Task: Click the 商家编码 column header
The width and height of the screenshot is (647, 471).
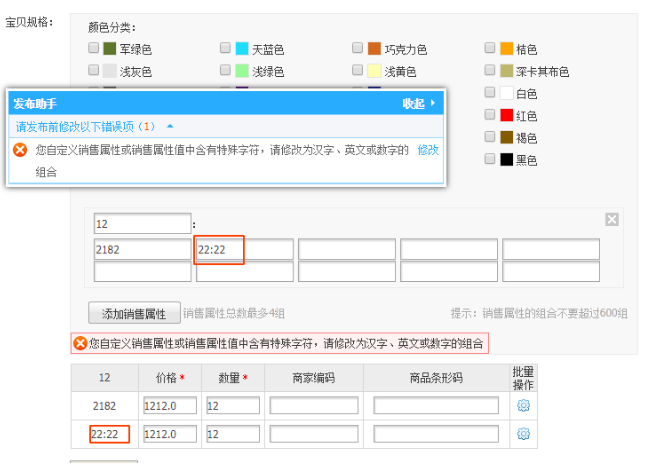Action: click(314, 378)
